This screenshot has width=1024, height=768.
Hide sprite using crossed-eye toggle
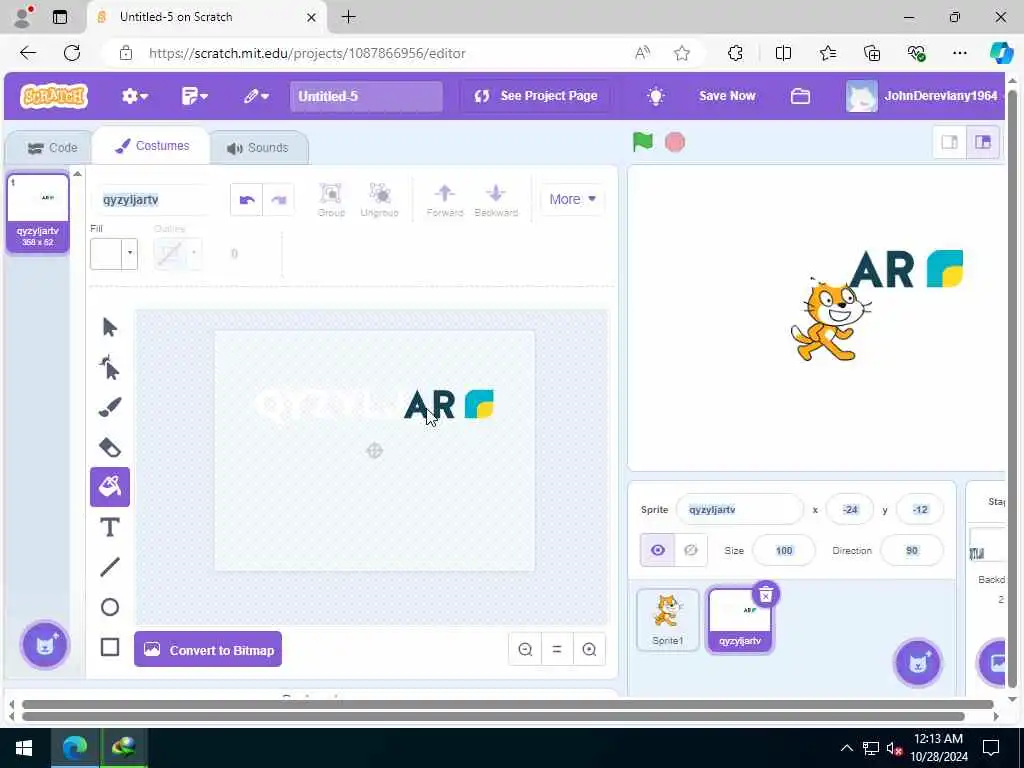coord(691,551)
